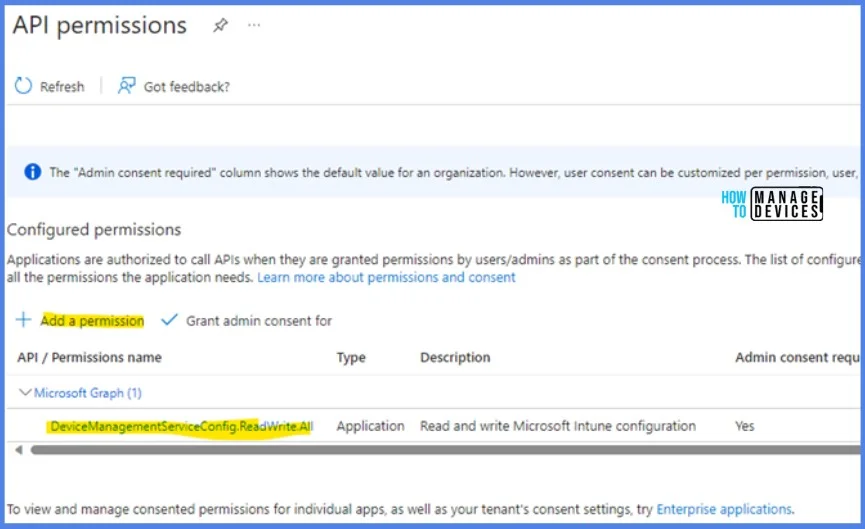The height and width of the screenshot is (529, 865).
Task: Click the checkmark icon for admin consent
Action: [169, 319]
